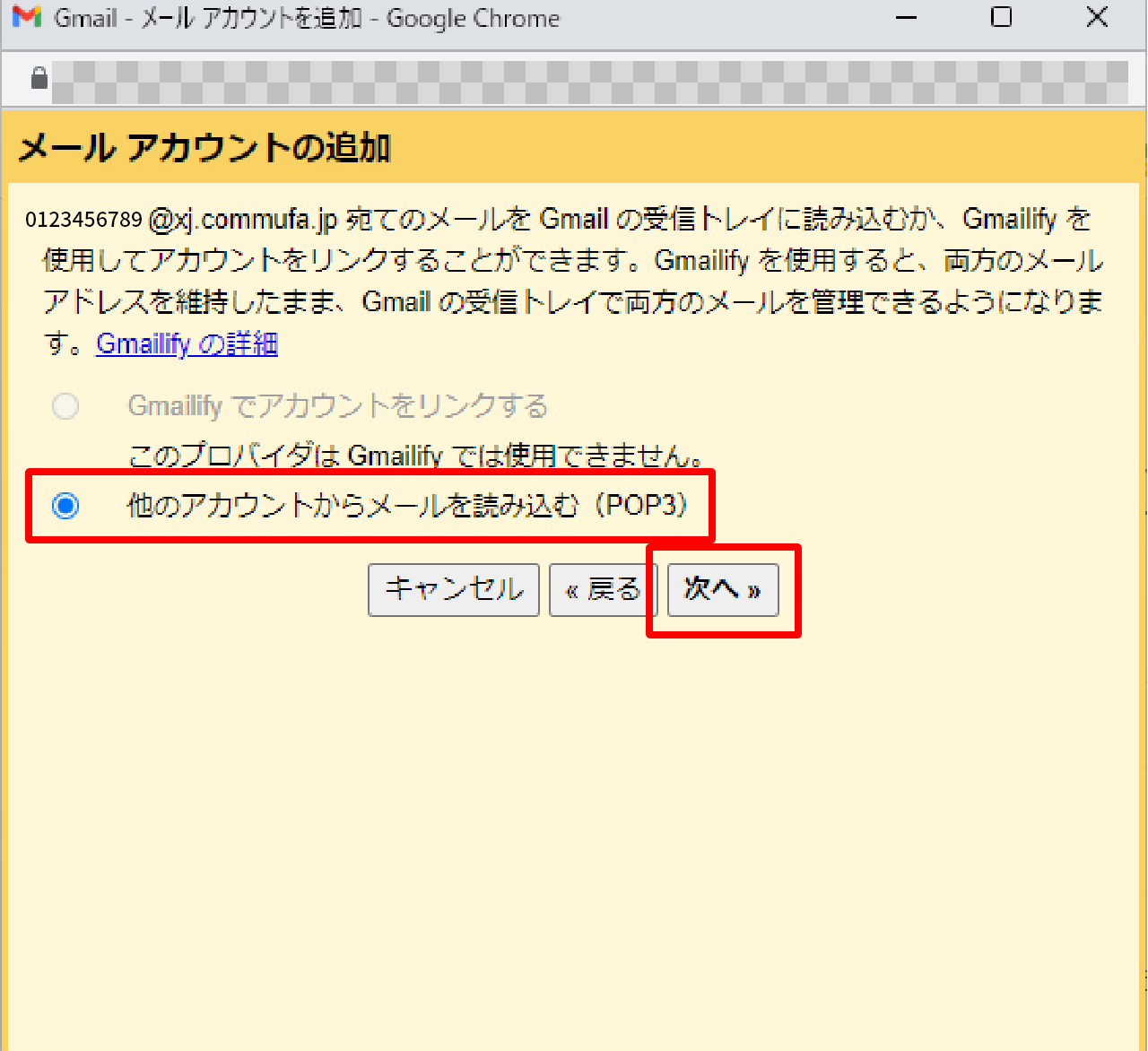
Task: Close the Gmail add account window
Action: [x=1097, y=17]
